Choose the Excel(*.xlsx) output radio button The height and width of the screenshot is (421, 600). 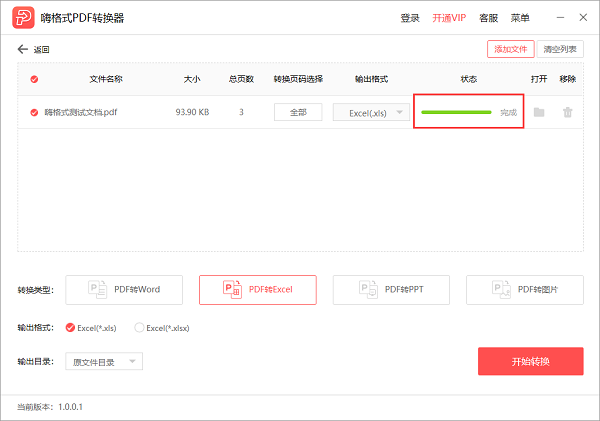click(139, 328)
